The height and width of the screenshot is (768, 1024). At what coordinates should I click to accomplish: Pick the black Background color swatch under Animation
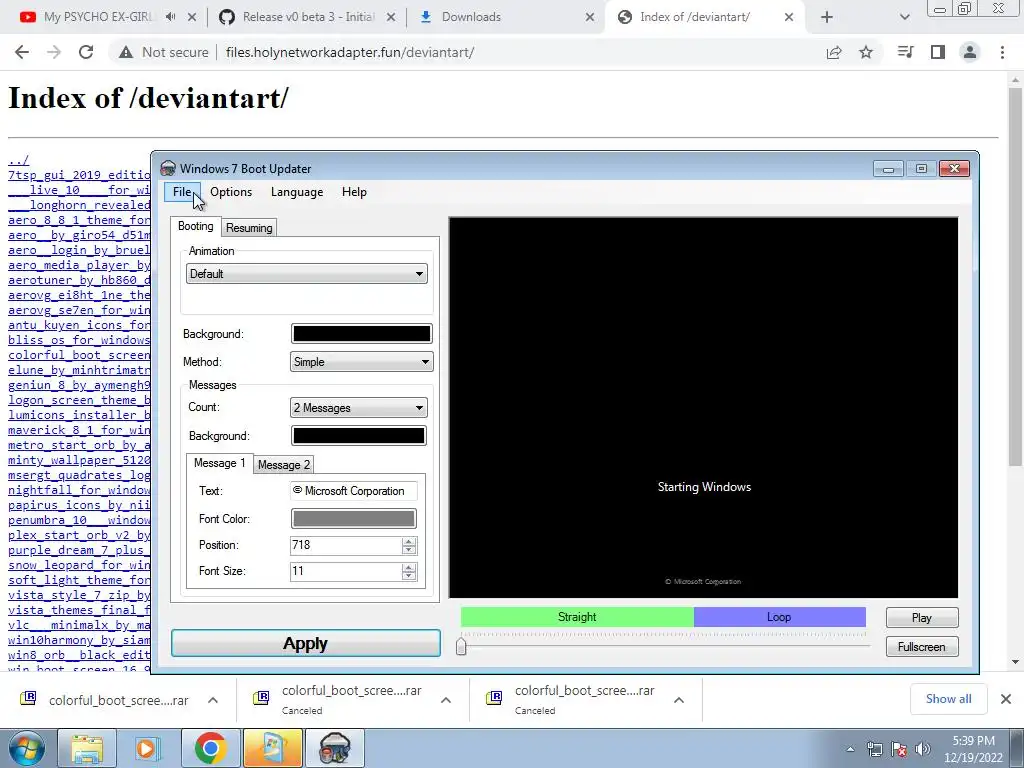coord(361,334)
